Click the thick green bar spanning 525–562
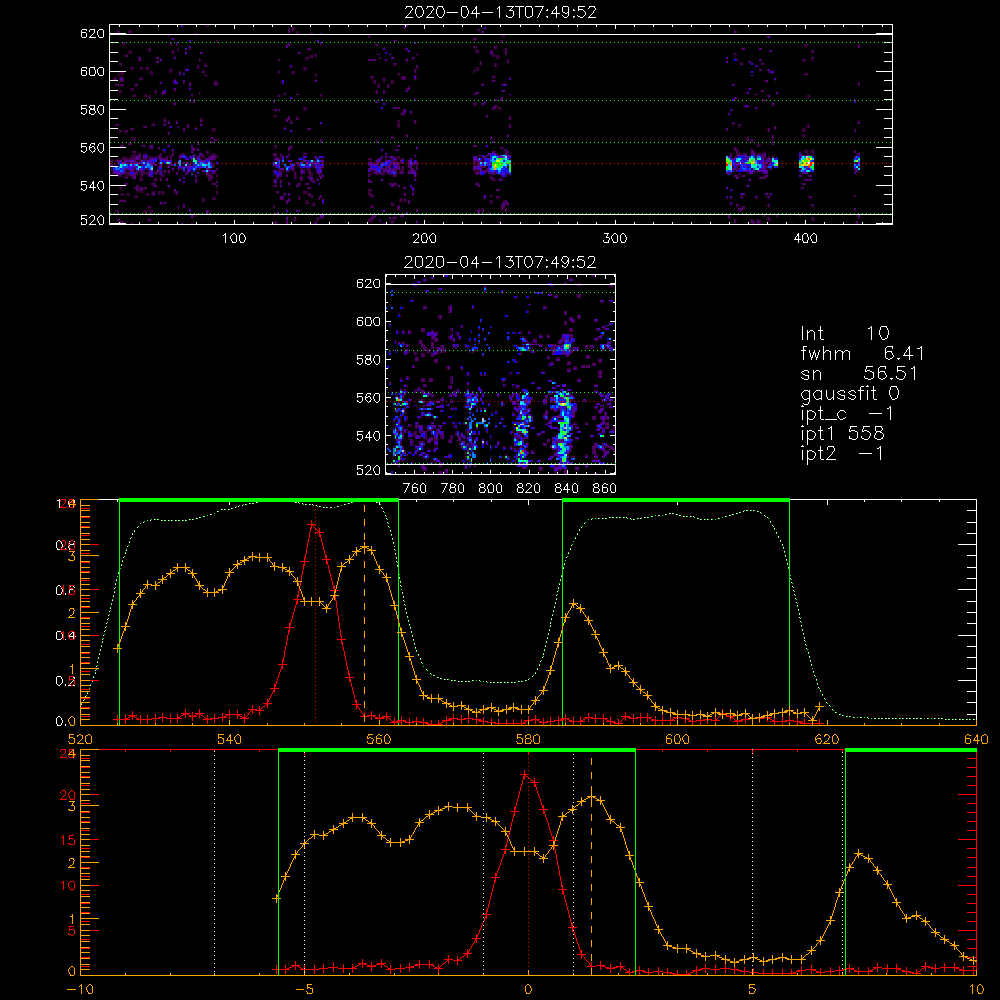 [x=259, y=500]
